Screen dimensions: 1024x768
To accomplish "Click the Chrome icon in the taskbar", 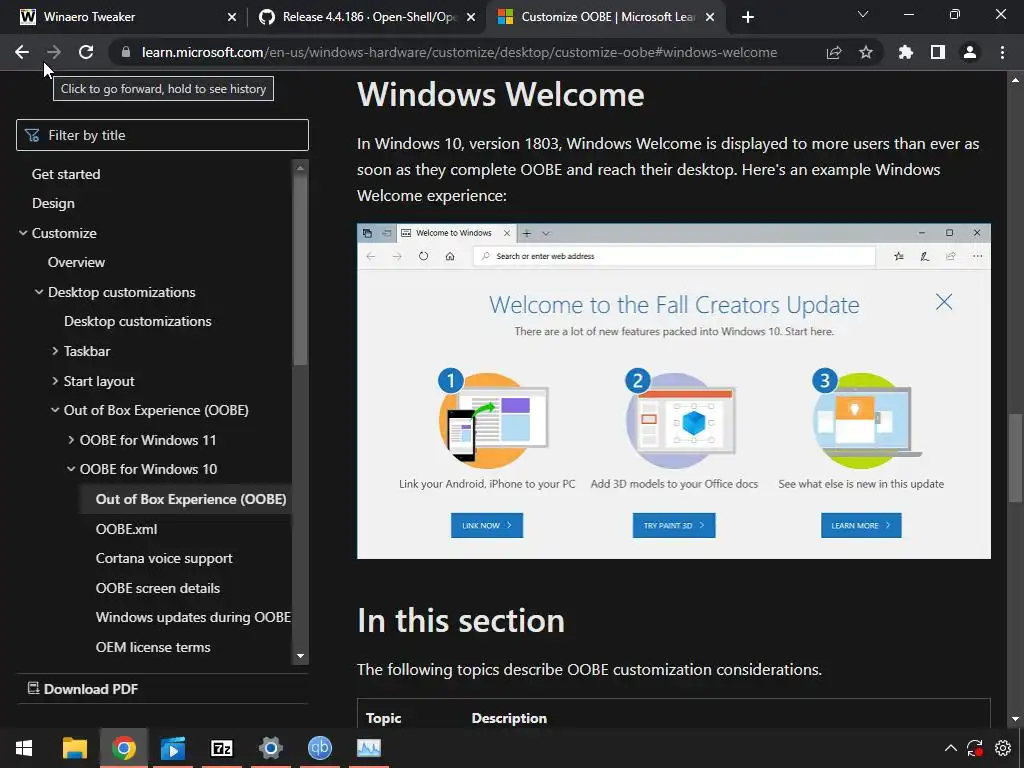I will click(x=123, y=748).
